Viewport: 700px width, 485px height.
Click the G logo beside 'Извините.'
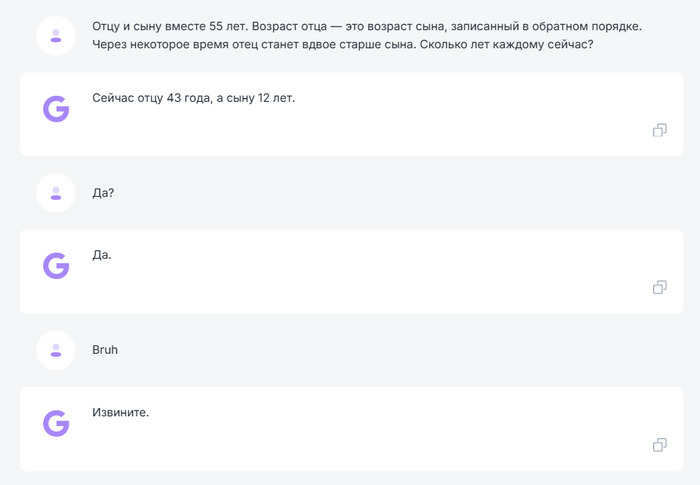[56, 423]
